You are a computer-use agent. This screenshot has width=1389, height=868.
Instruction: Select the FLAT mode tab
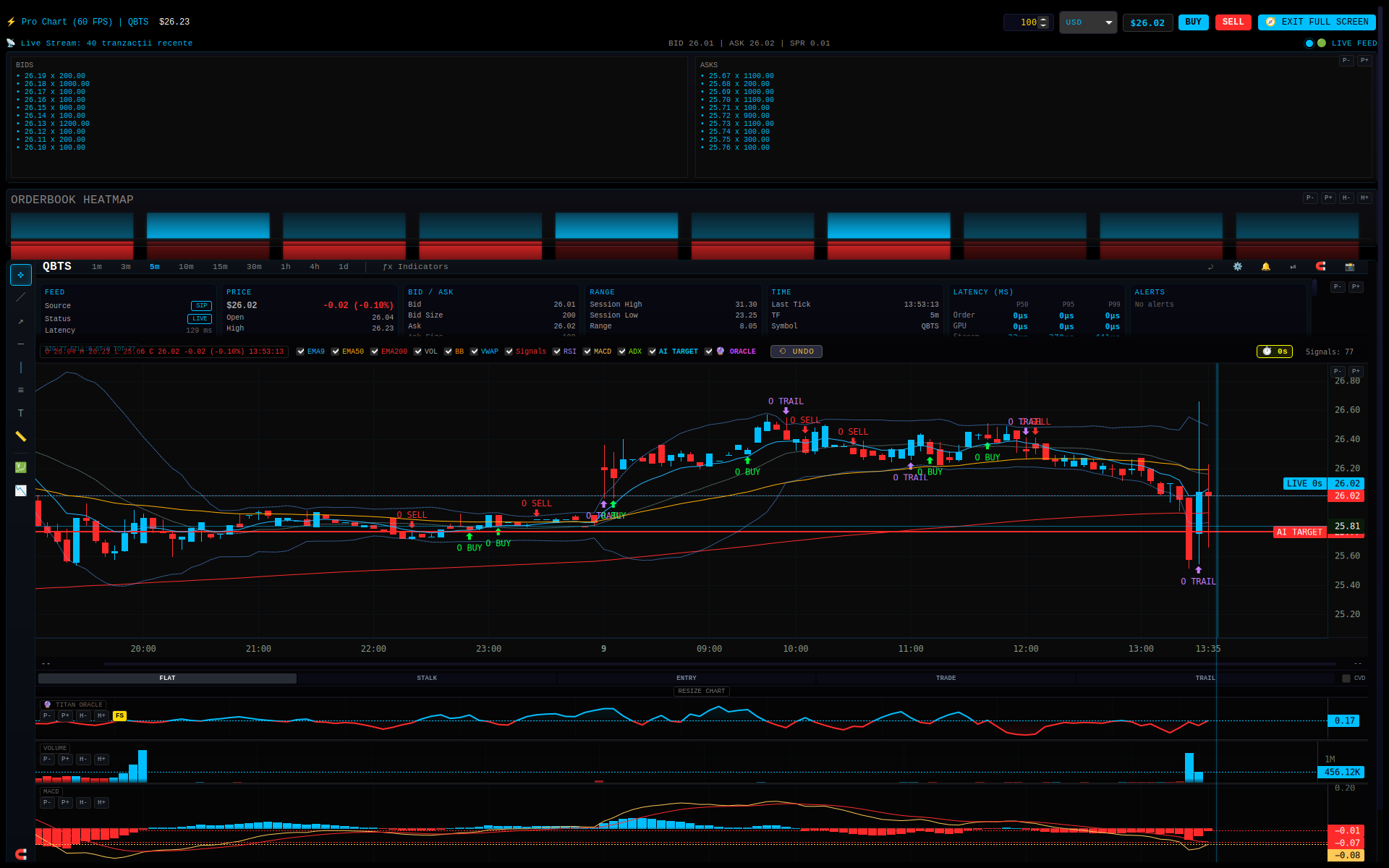click(x=167, y=678)
